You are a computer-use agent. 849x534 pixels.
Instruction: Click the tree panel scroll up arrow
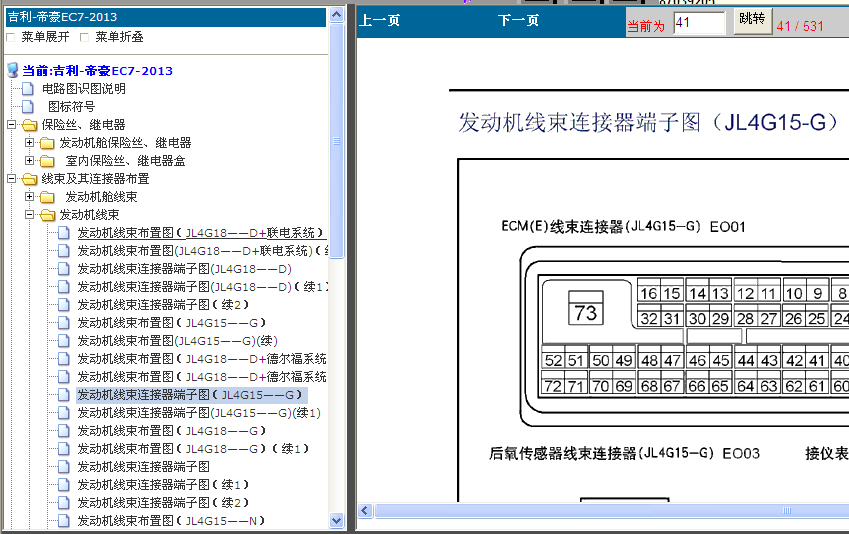pos(336,15)
